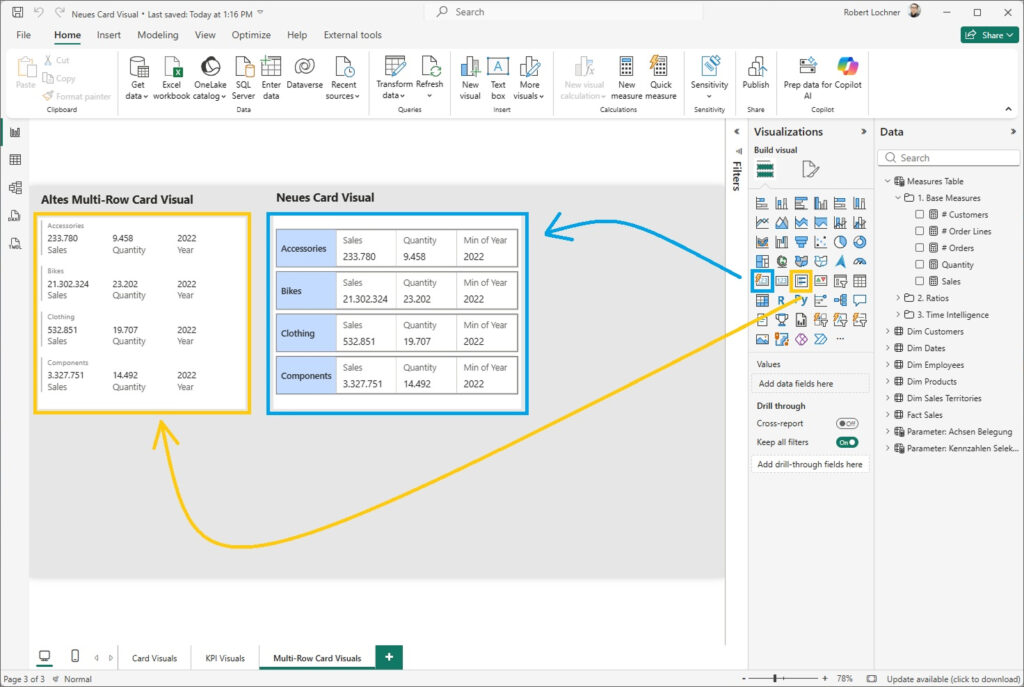Image resolution: width=1024 pixels, height=687 pixels.
Task: Click the Transform data icon
Action: [394, 67]
